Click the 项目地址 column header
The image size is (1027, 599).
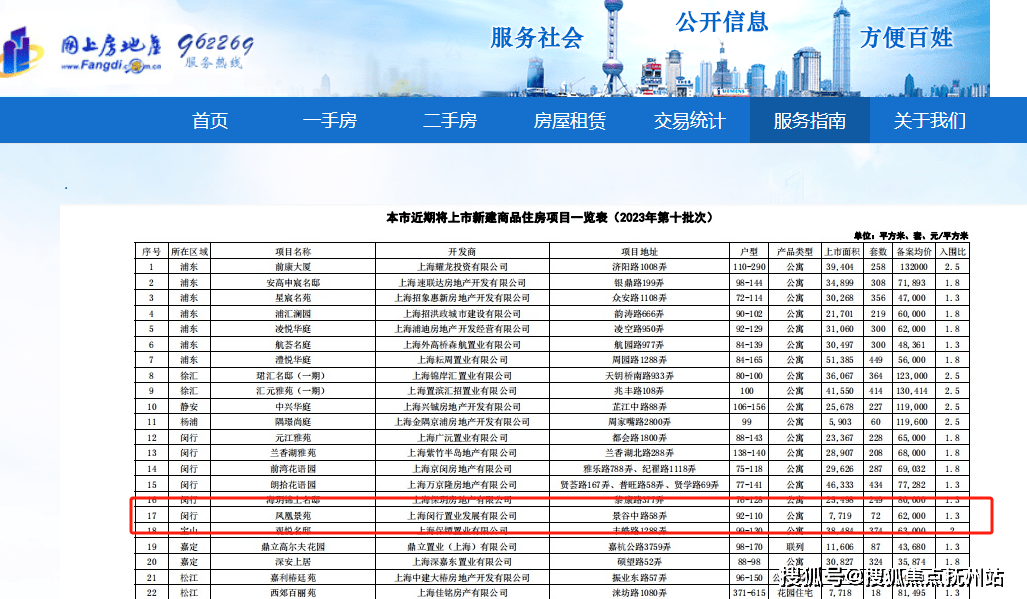(639, 251)
